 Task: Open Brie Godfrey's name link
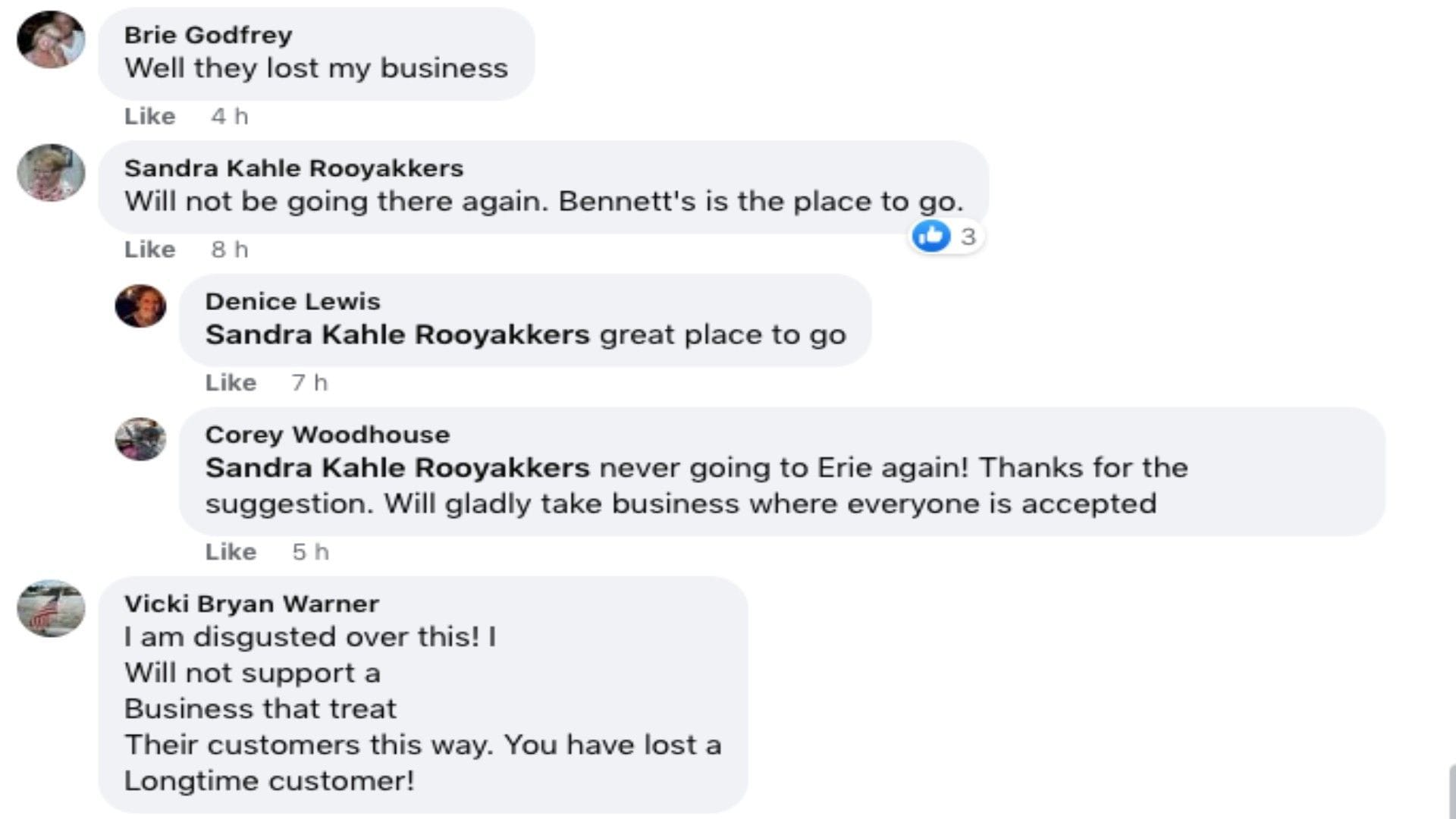point(208,35)
